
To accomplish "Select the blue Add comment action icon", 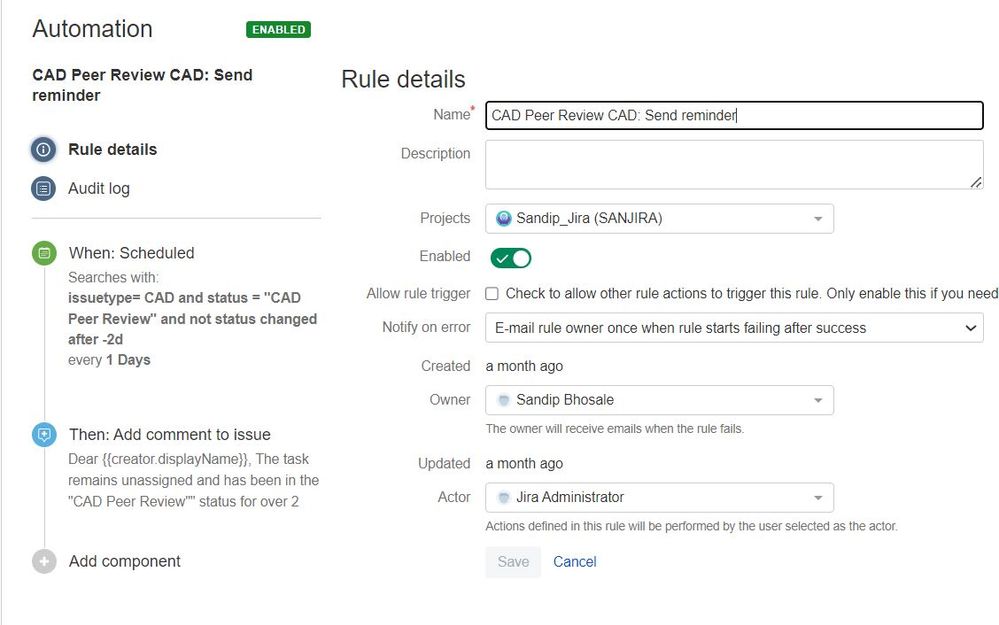I will click(x=44, y=435).
